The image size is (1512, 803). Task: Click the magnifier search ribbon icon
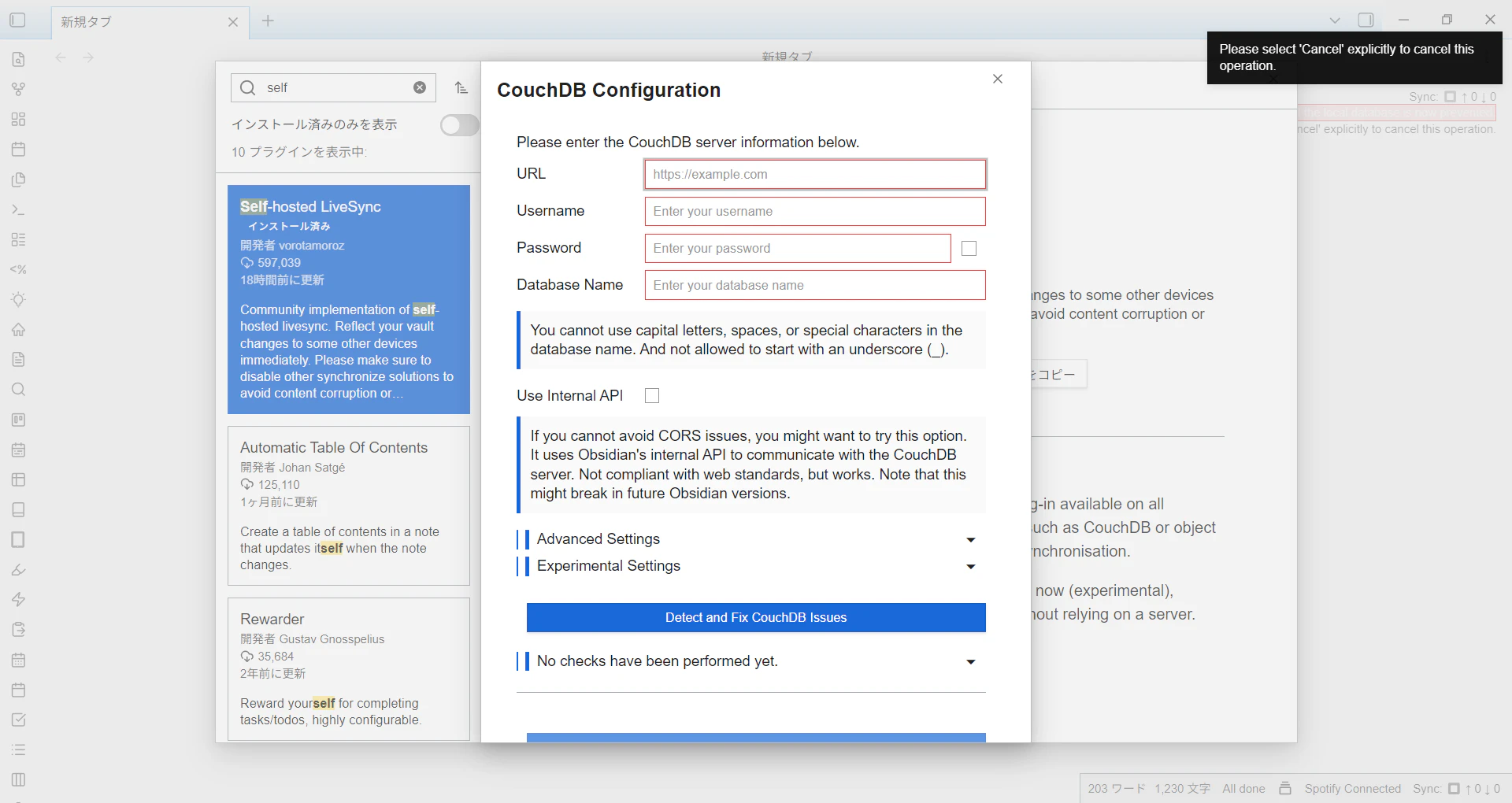[19, 390]
